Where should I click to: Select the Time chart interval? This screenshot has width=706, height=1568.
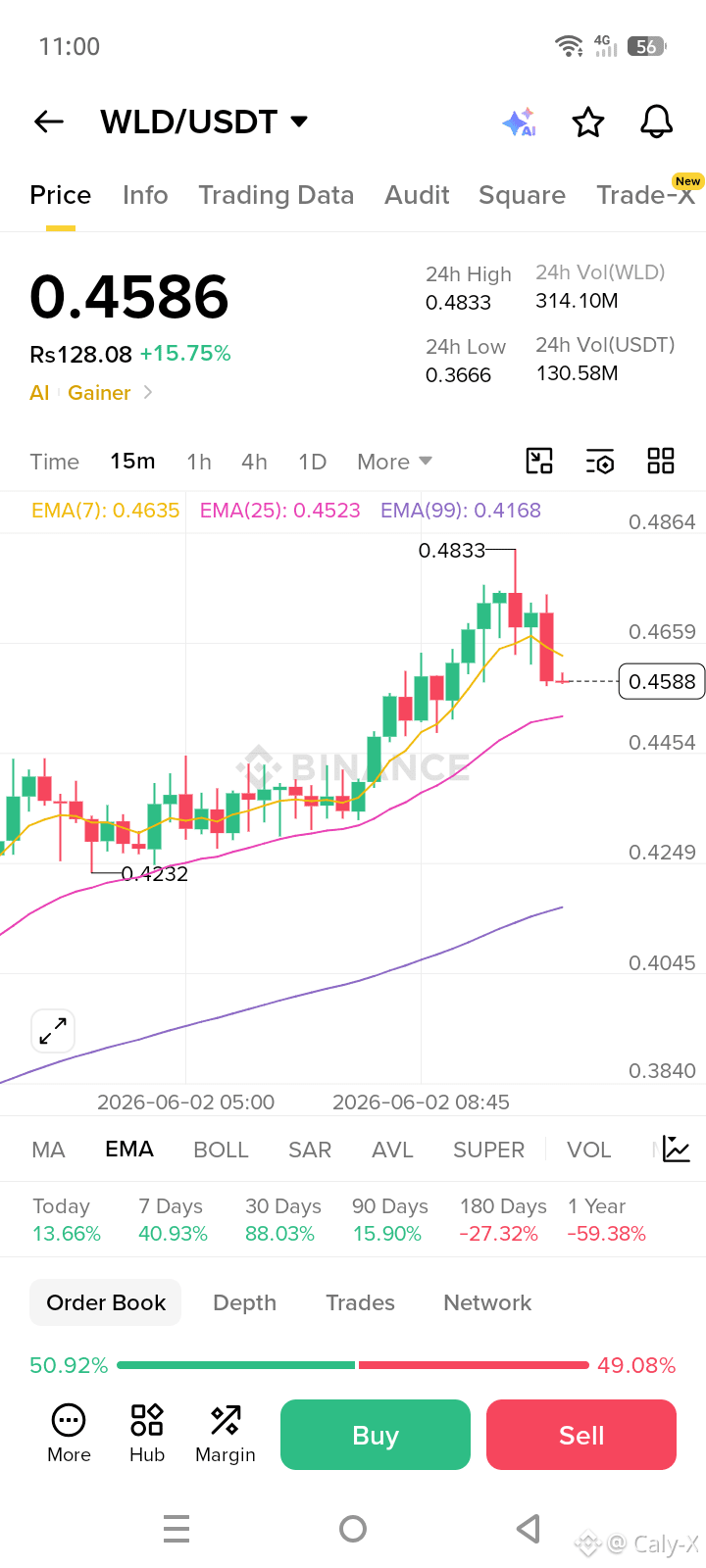[x=54, y=462]
